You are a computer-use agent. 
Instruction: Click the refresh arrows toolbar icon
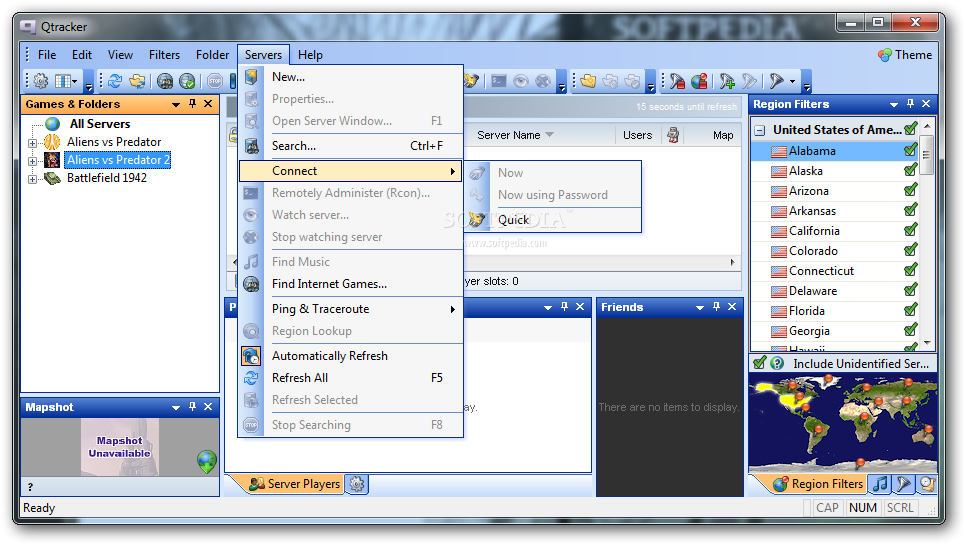115,81
